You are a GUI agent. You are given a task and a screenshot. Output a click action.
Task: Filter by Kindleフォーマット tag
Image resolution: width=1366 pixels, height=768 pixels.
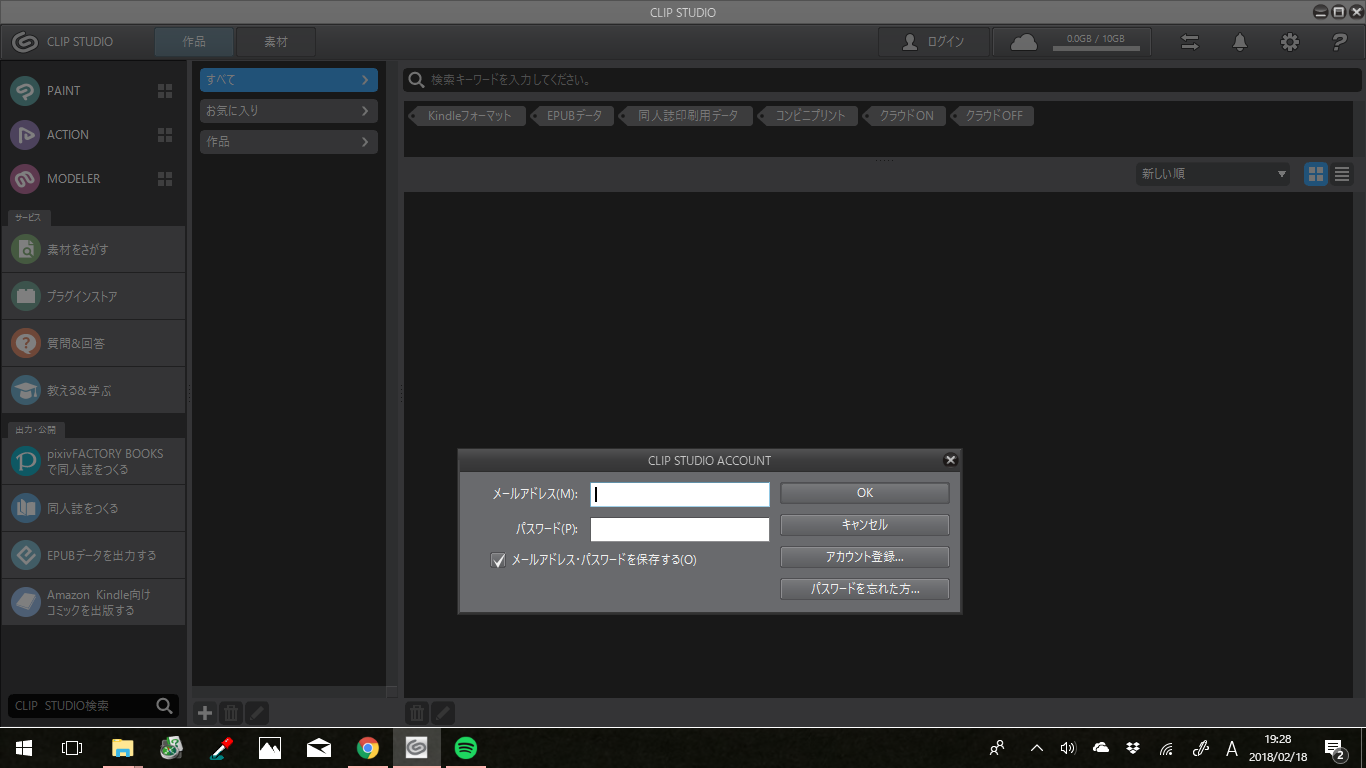coord(468,116)
